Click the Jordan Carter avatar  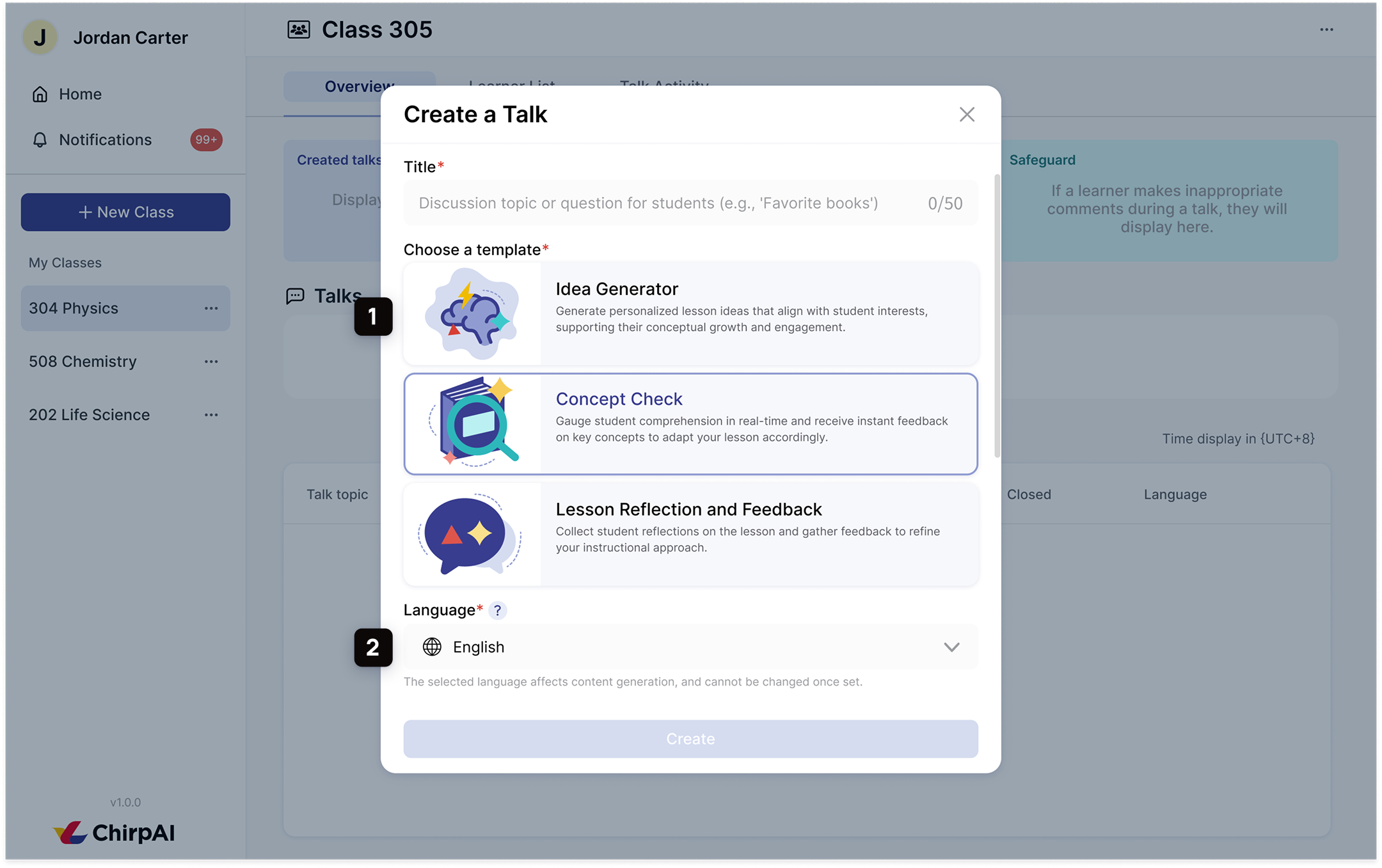coord(40,38)
